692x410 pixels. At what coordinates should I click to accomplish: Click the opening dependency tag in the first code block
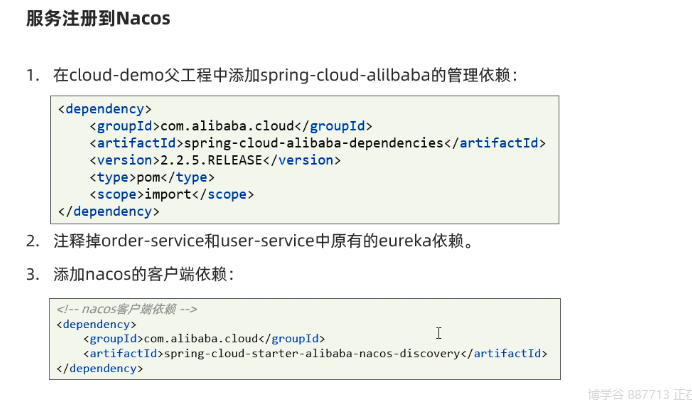click(x=105, y=109)
